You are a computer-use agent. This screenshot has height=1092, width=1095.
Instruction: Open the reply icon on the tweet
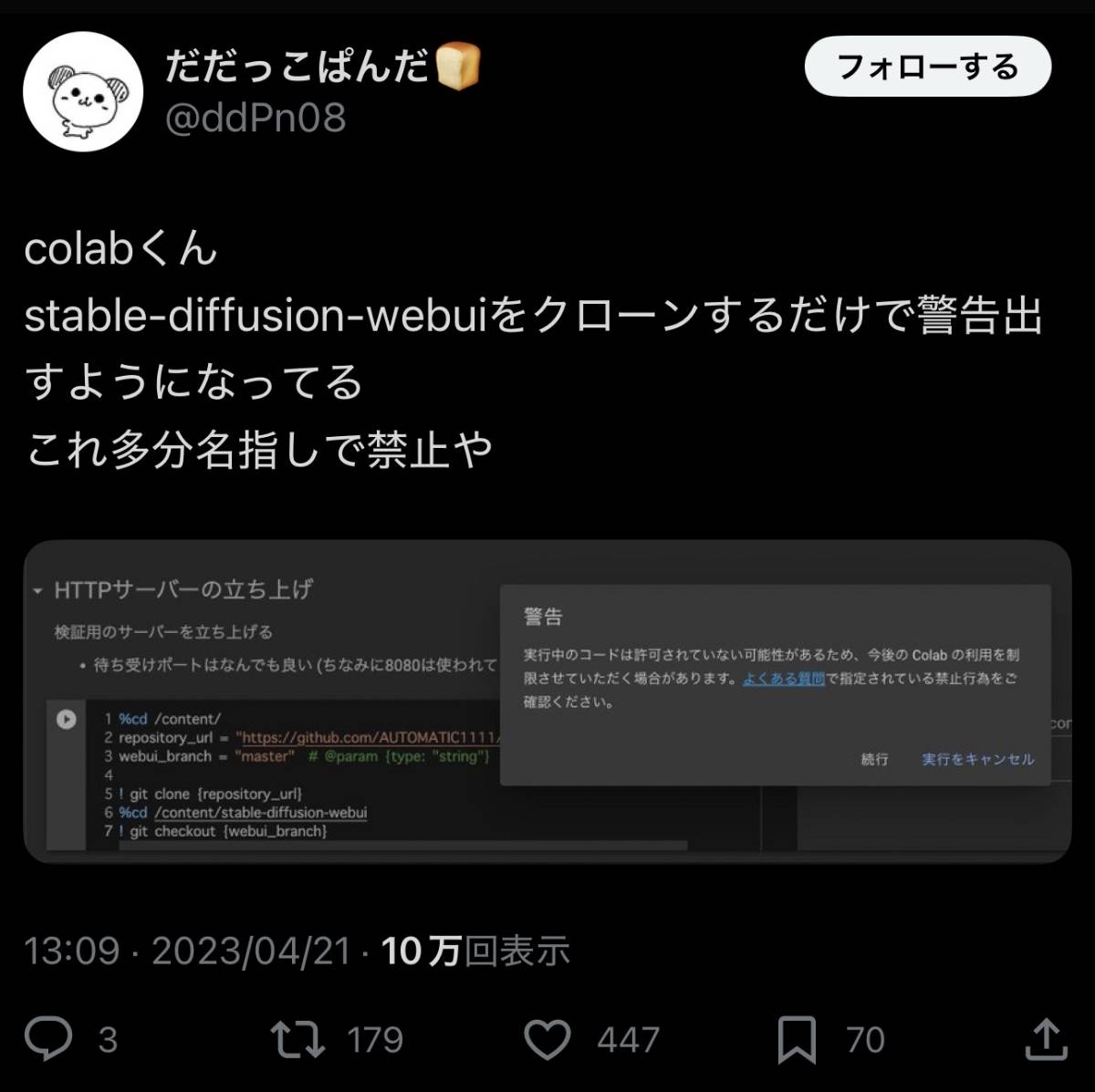(x=47, y=1039)
